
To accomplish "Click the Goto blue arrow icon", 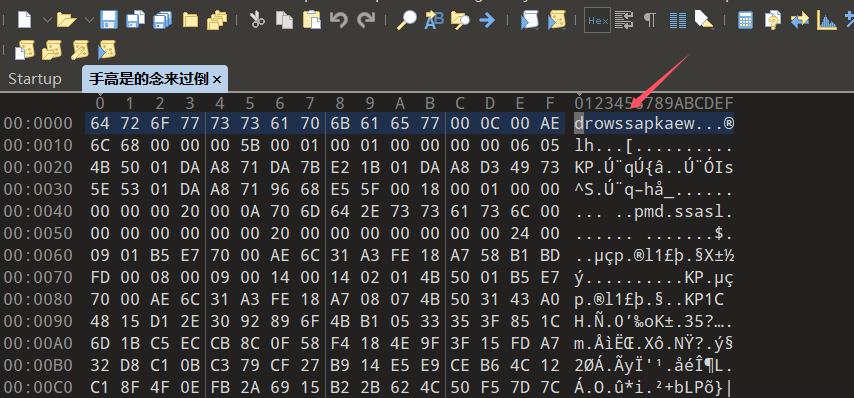I will 487,21.
